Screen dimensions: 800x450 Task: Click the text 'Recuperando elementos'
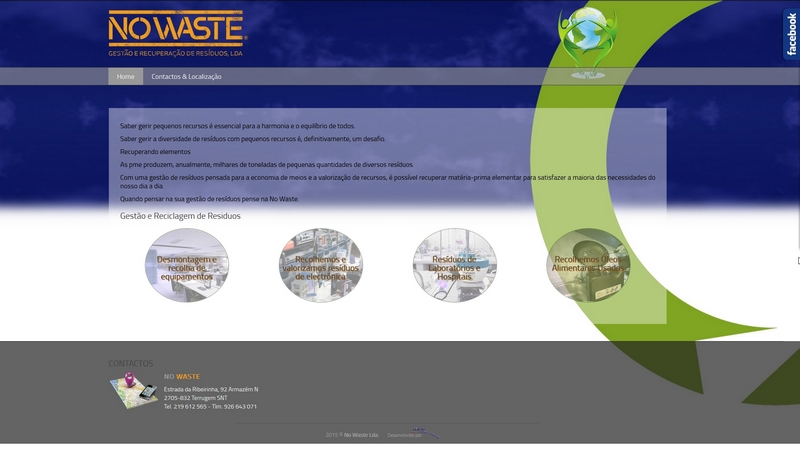155,152
